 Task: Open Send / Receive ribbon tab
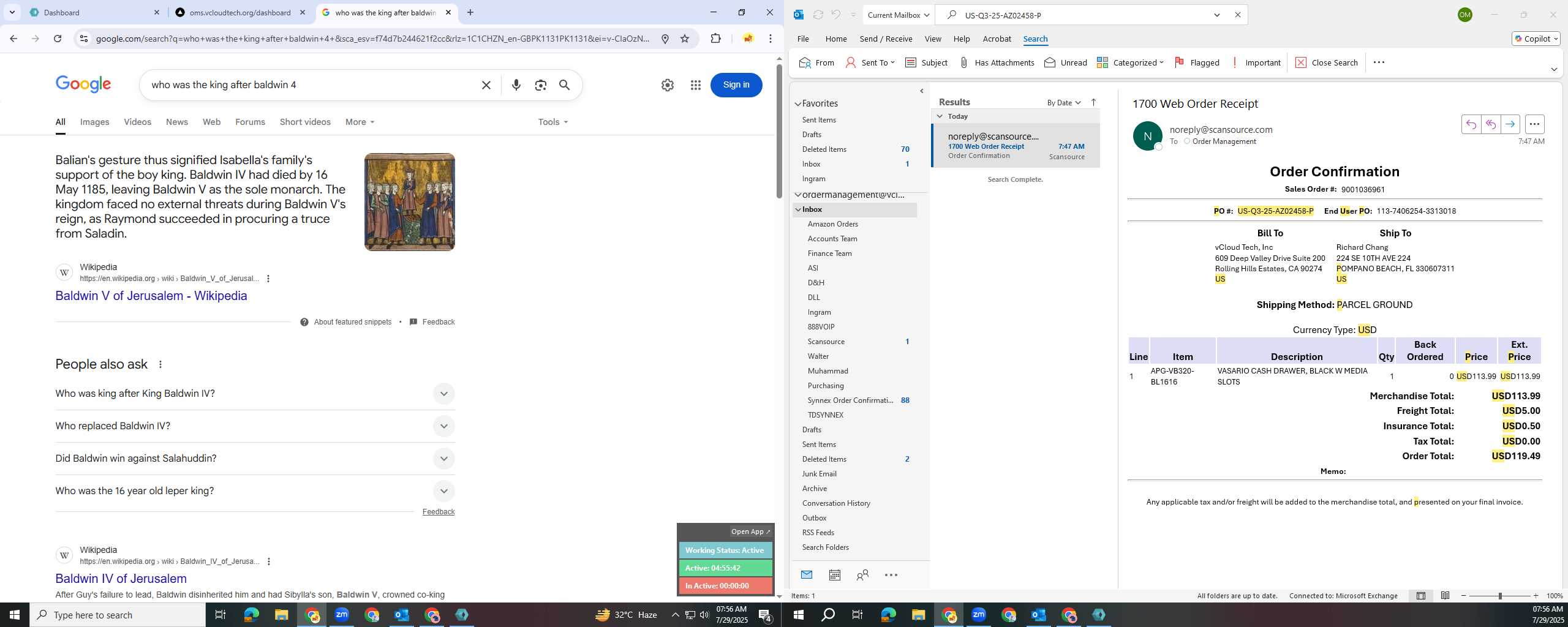(x=886, y=39)
